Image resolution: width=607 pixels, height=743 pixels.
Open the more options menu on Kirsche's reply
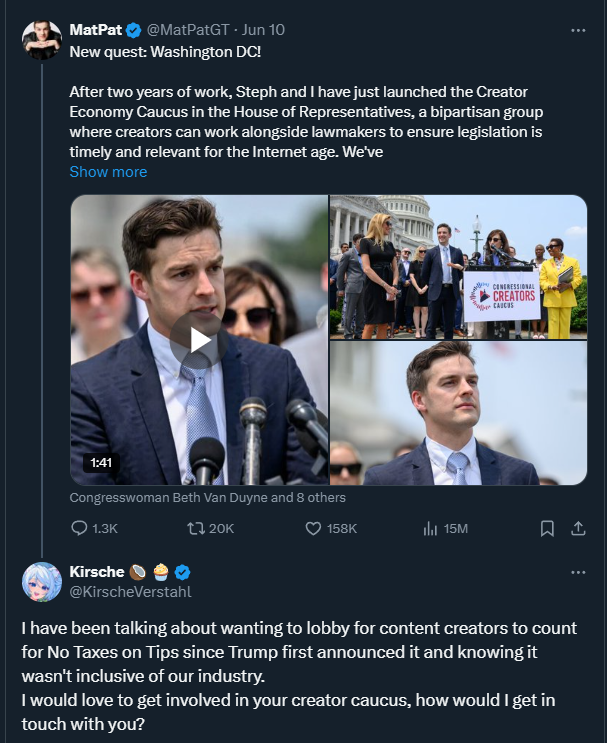pyautogui.click(x=577, y=572)
